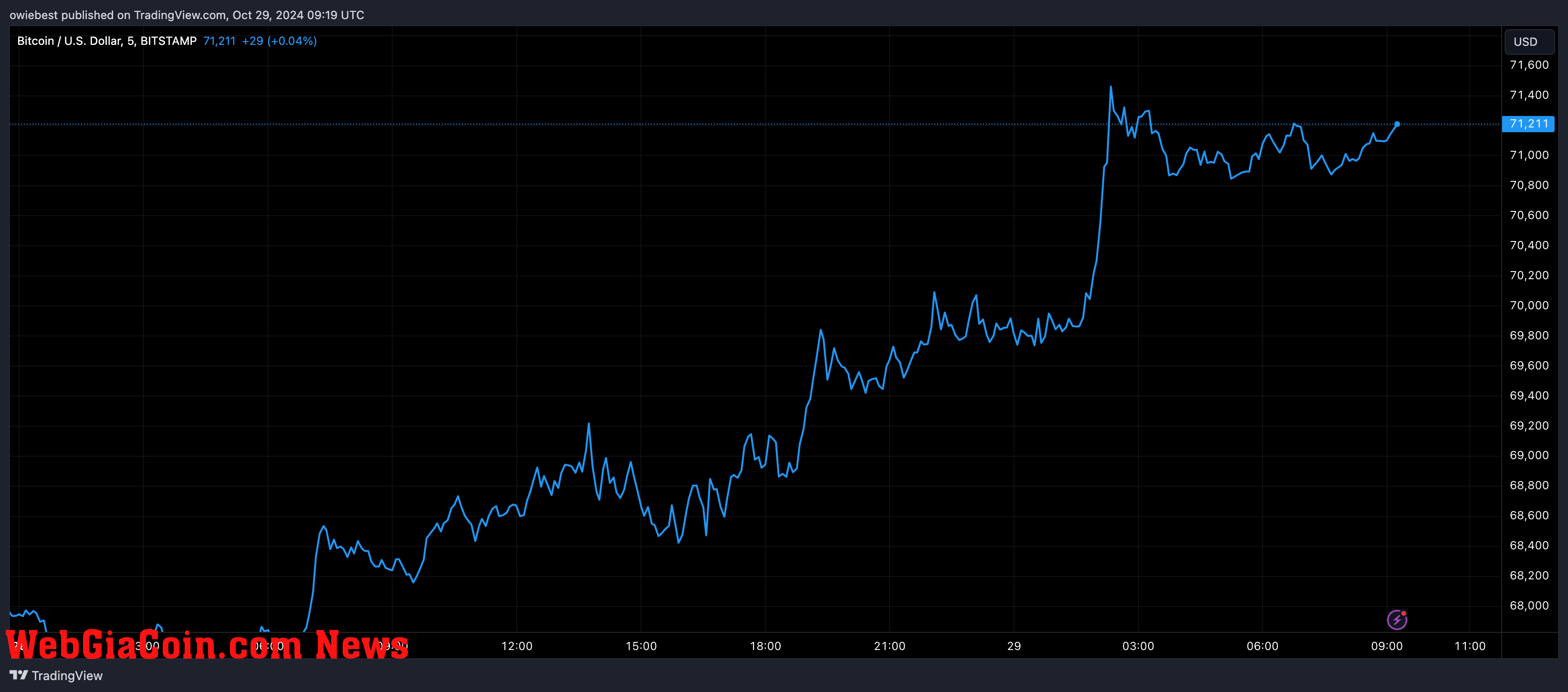
Task: Open the USD currency selector
Action: (x=1529, y=42)
